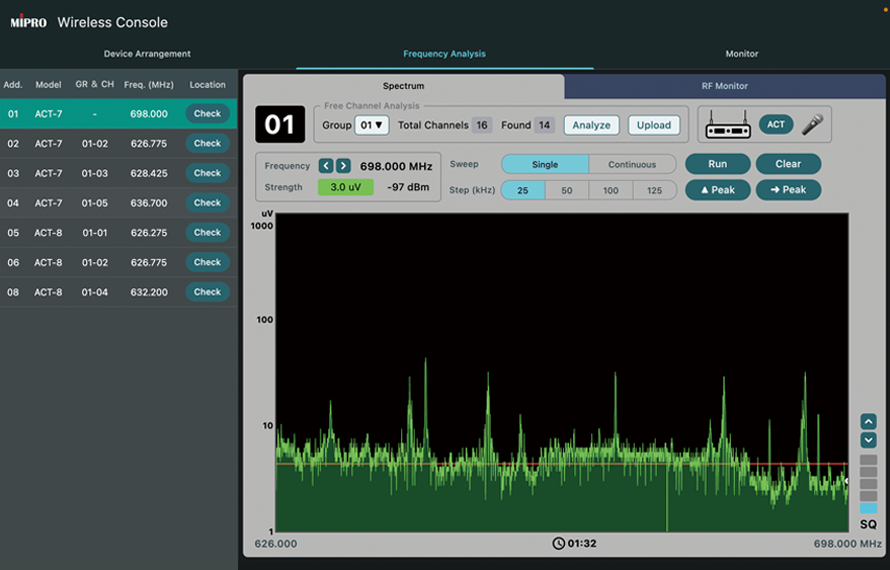This screenshot has height=570, width=890.
Task: Select Single sweep mode
Action: click(545, 164)
